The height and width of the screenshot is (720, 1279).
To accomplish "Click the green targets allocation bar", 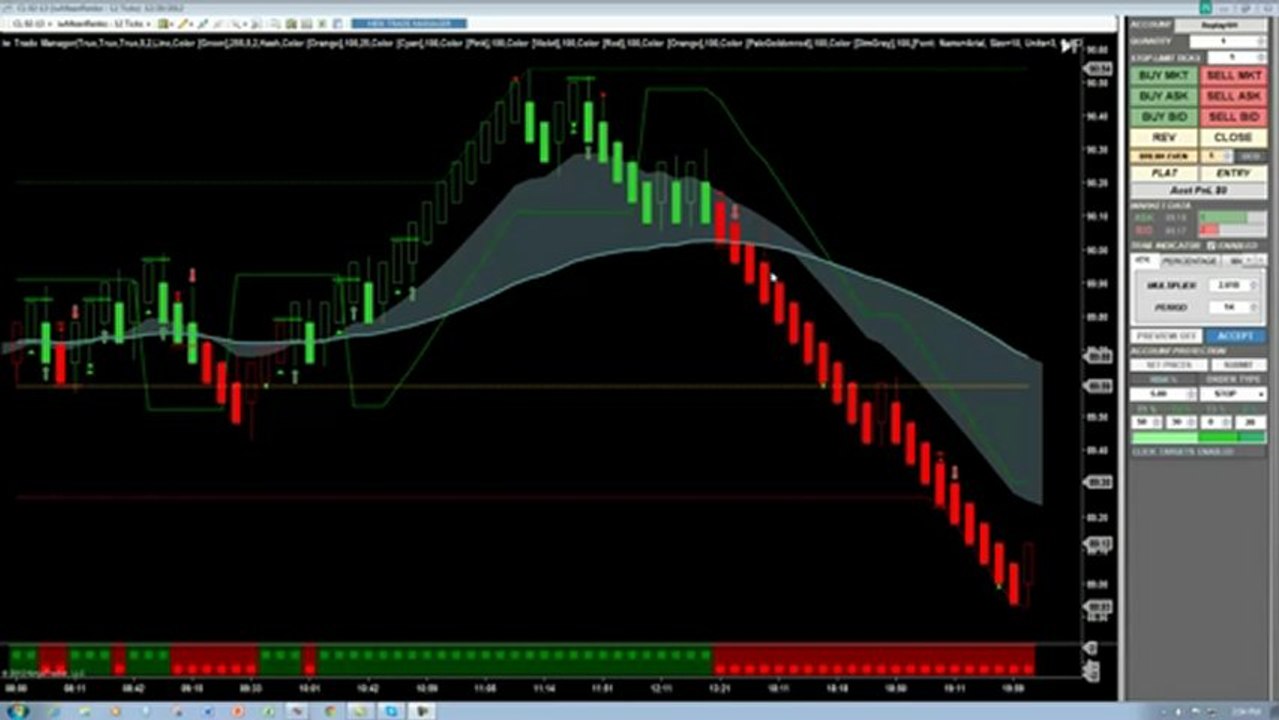I will 1198,437.
